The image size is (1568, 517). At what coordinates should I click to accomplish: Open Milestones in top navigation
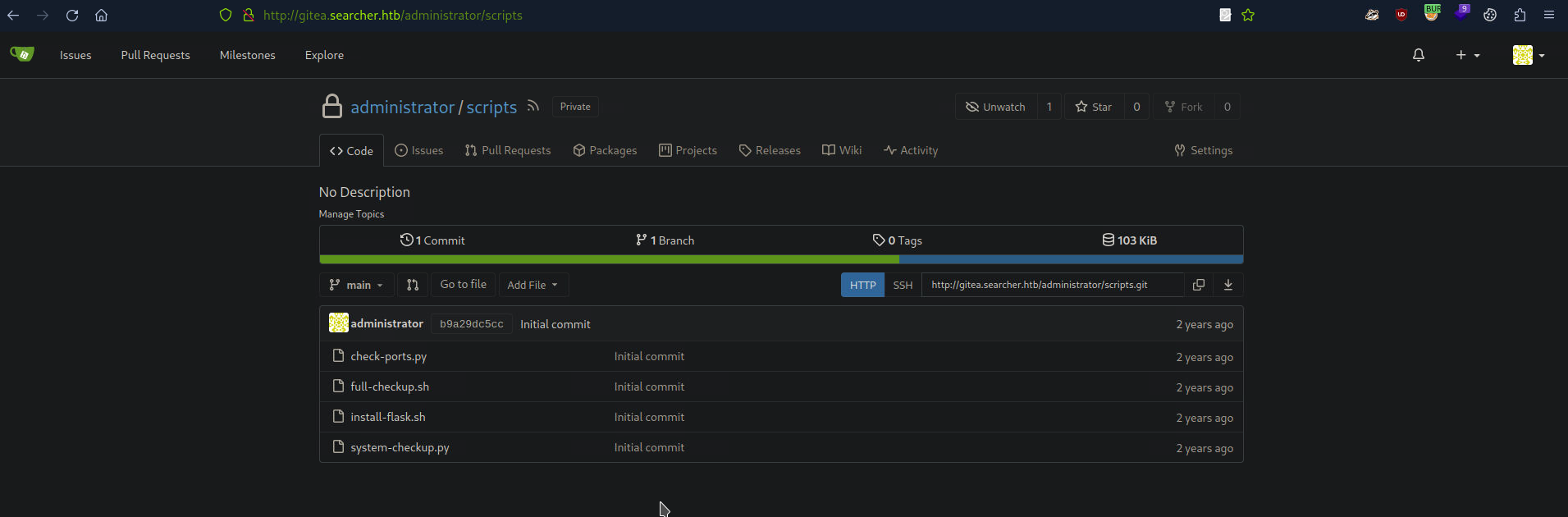(x=247, y=55)
